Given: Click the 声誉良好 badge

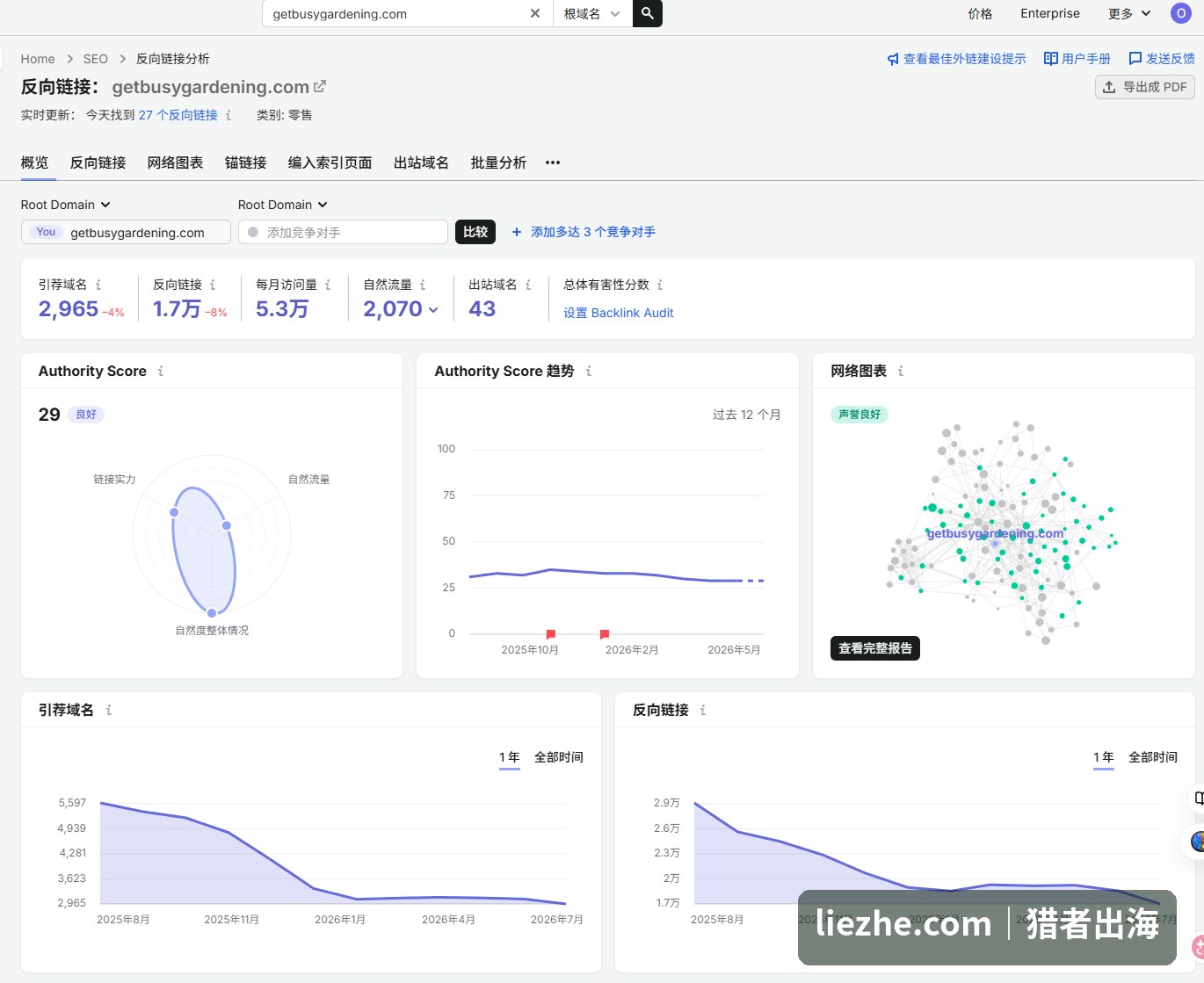Looking at the screenshot, I should tap(859, 415).
